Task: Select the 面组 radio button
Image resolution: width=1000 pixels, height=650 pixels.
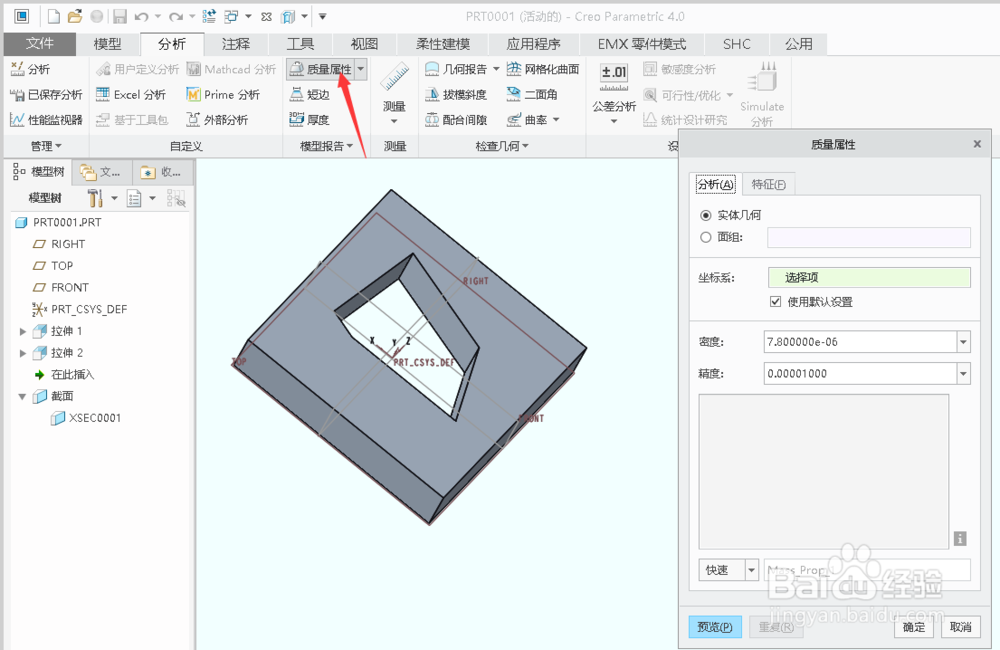Action: [x=705, y=237]
